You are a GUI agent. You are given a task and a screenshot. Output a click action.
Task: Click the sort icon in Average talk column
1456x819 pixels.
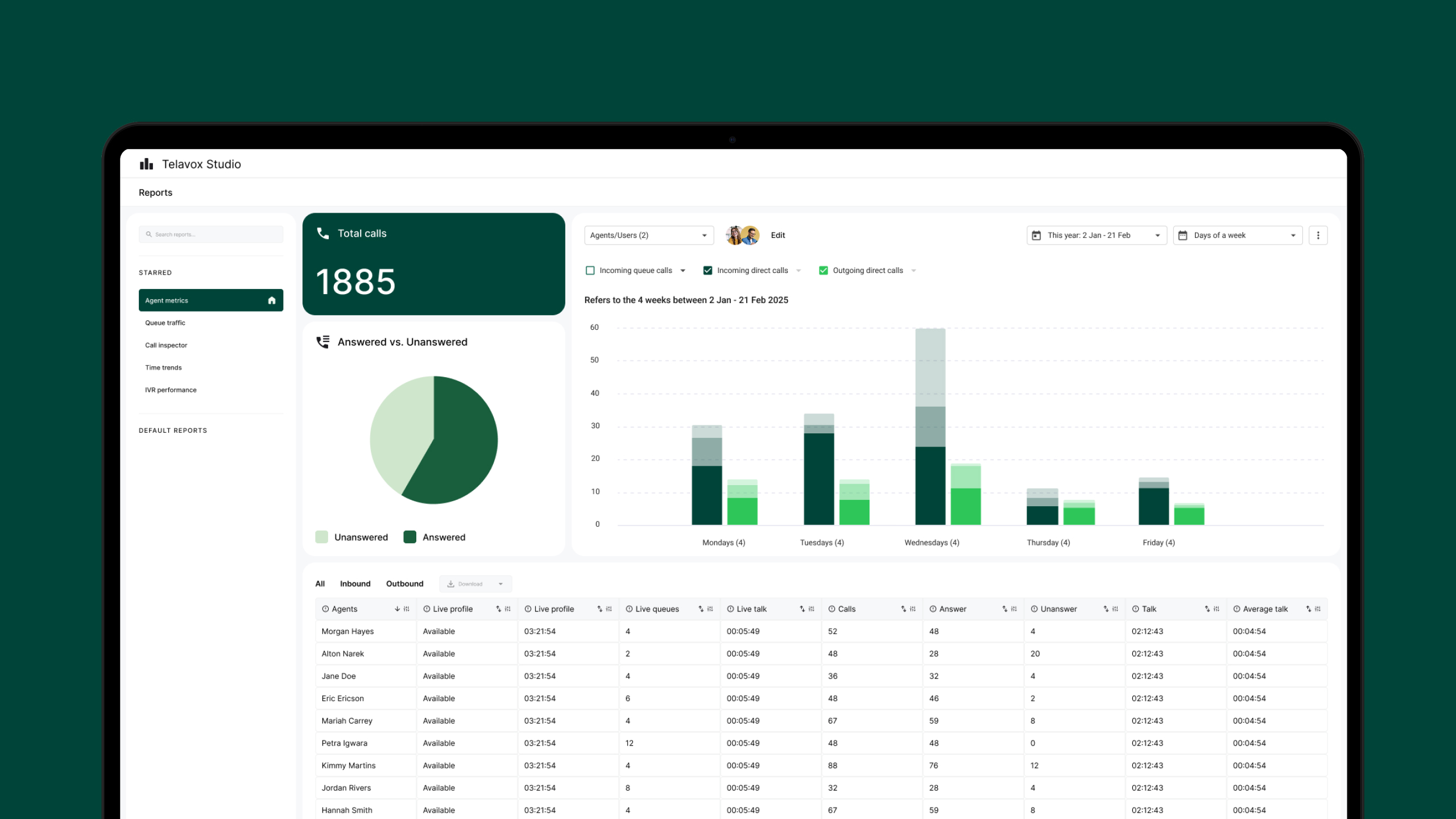[1308, 609]
